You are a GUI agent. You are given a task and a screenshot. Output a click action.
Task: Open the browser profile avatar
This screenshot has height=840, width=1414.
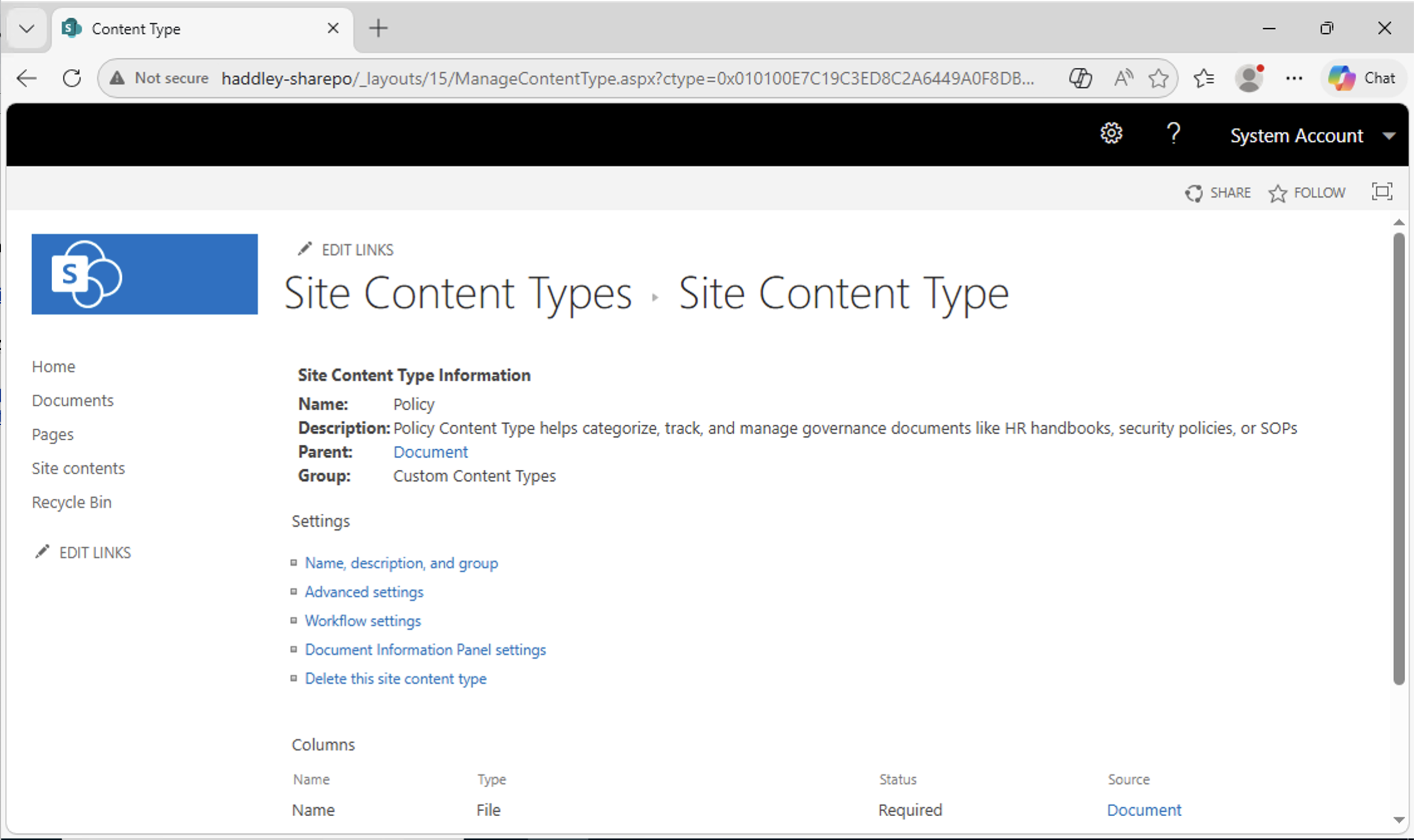(x=1249, y=78)
